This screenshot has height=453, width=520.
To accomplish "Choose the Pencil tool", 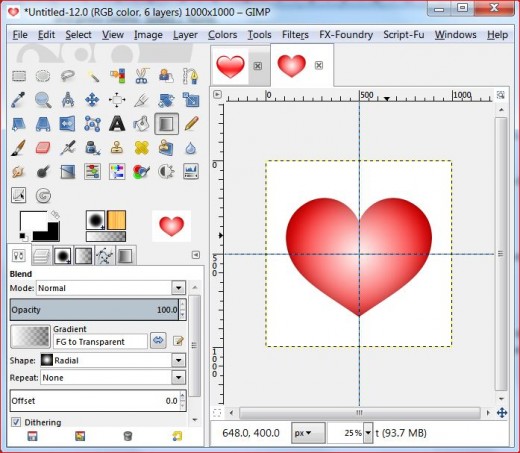I will coord(191,124).
